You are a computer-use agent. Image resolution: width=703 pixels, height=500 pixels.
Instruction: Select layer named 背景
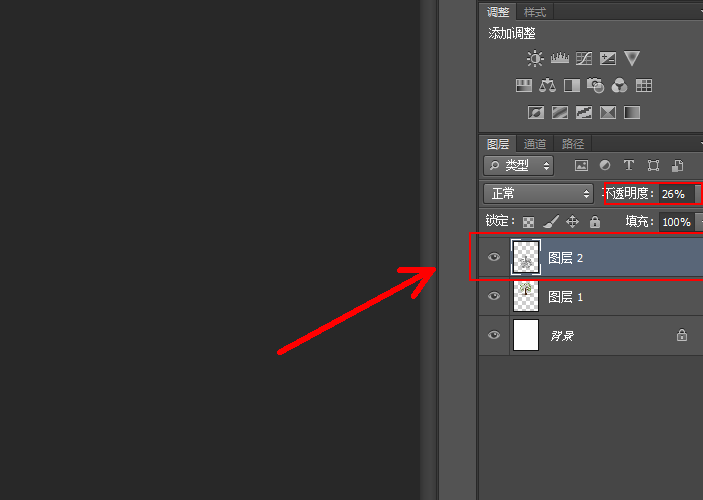[562, 335]
